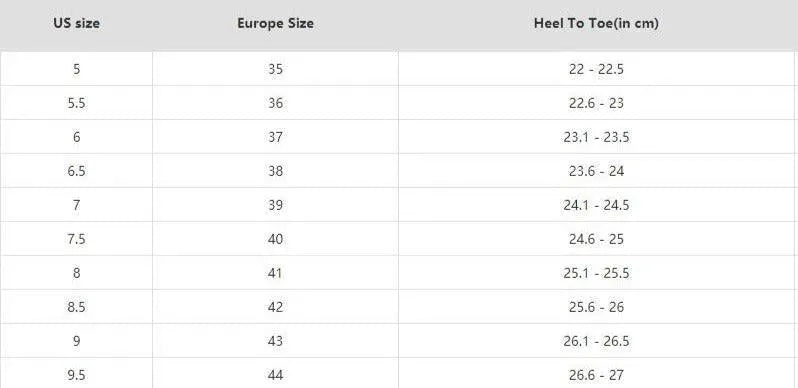Image resolution: width=798 pixels, height=388 pixels.
Task: Select Europe size 37 cell
Action: (x=275, y=137)
